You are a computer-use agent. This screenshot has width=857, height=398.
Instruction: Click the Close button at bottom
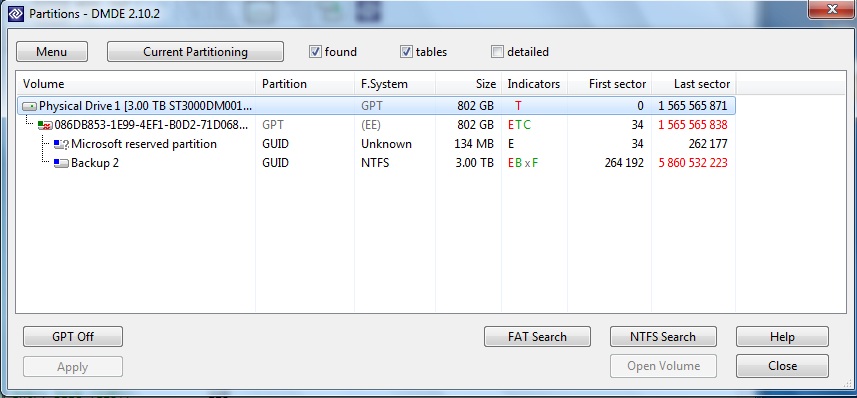click(x=782, y=366)
